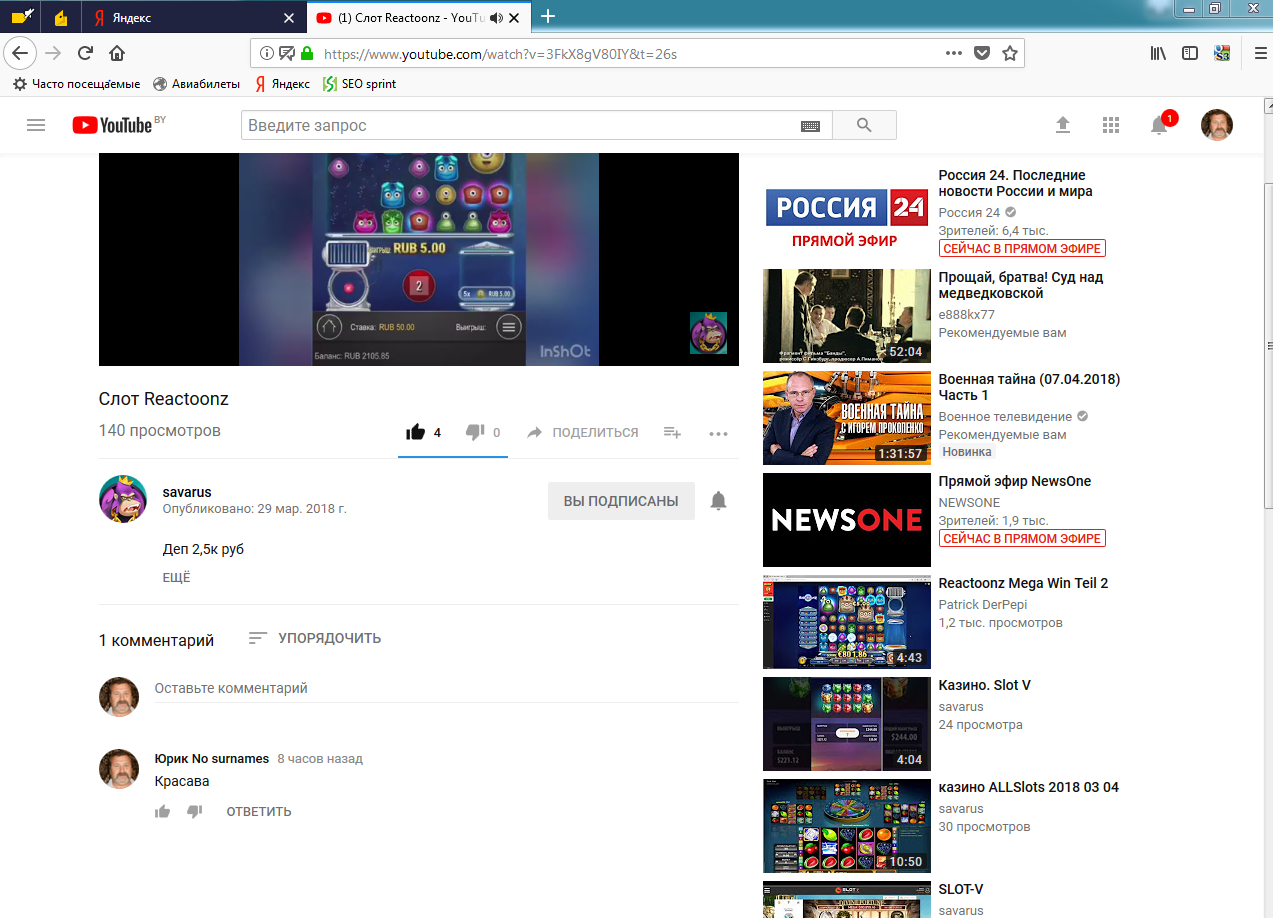Image resolution: width=1273 pixels, height=918 pixels.
Task: Open the on-screen keyboard icon in search
Action: [x=810, y=126]
